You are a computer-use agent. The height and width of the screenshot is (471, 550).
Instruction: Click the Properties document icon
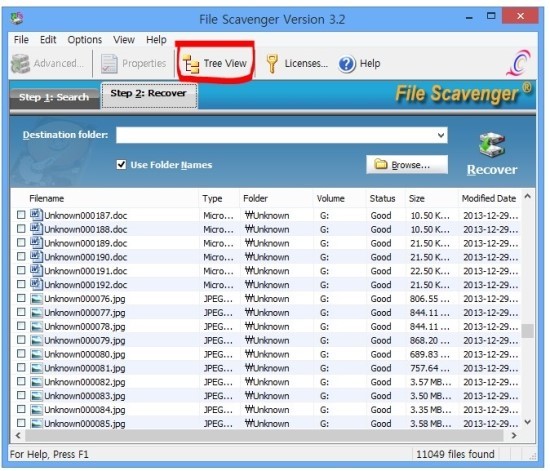click(x=109, y=63)
